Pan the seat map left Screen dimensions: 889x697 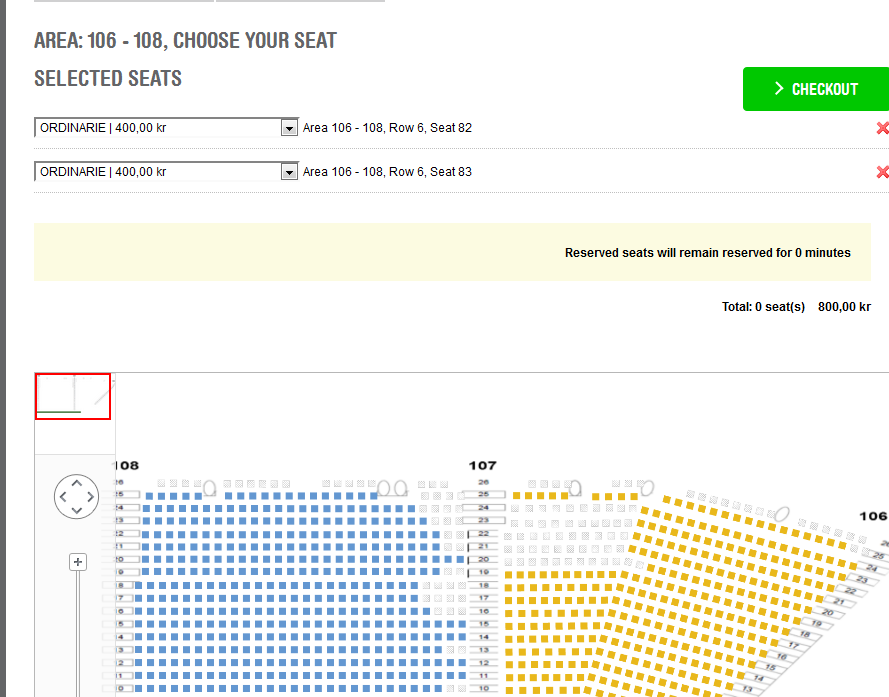(63, 497)
